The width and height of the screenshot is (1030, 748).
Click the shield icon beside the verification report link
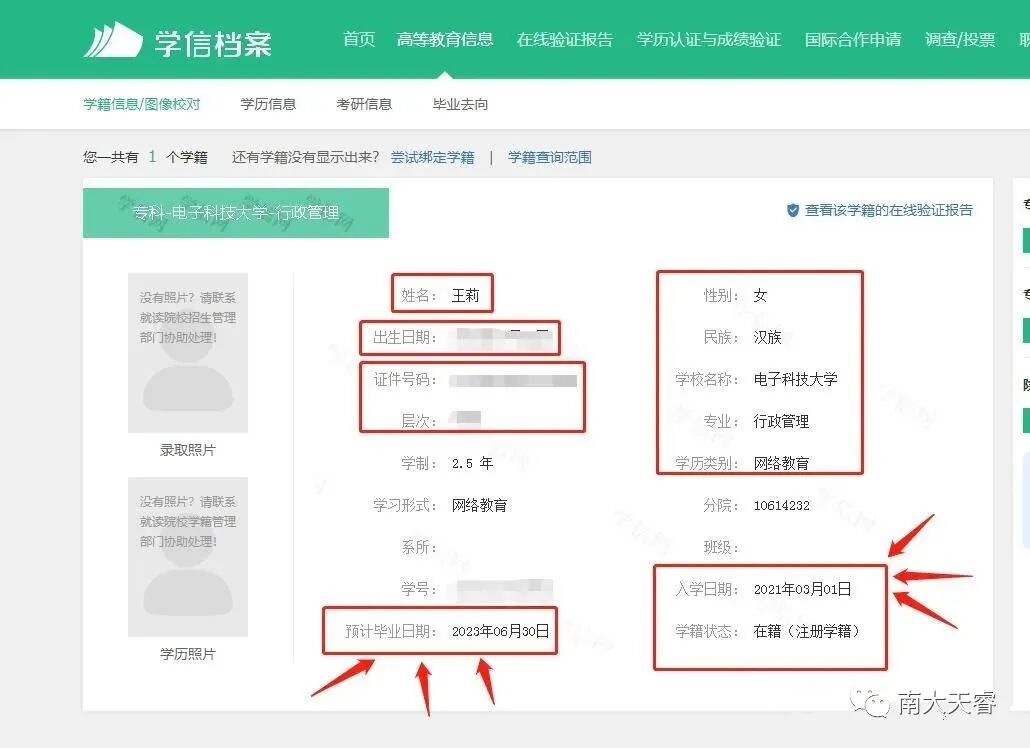point(793,210)
